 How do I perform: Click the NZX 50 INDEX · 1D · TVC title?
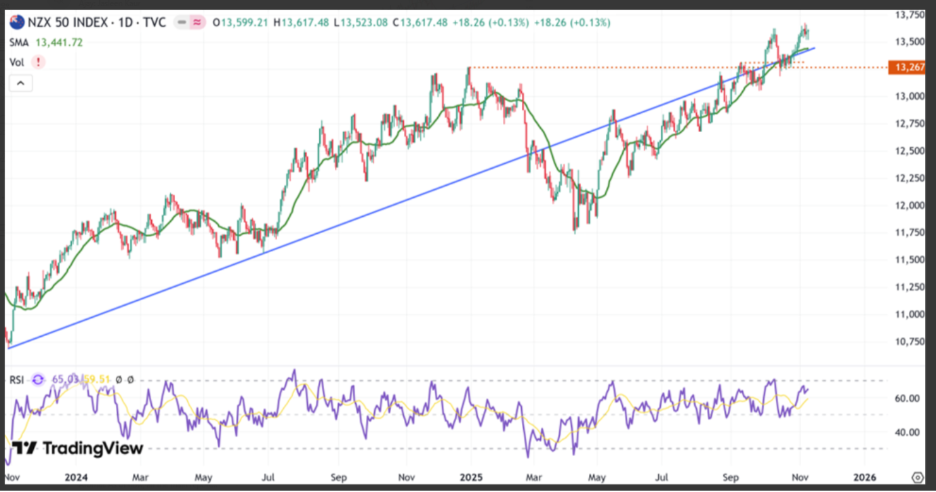pos(97,23)
